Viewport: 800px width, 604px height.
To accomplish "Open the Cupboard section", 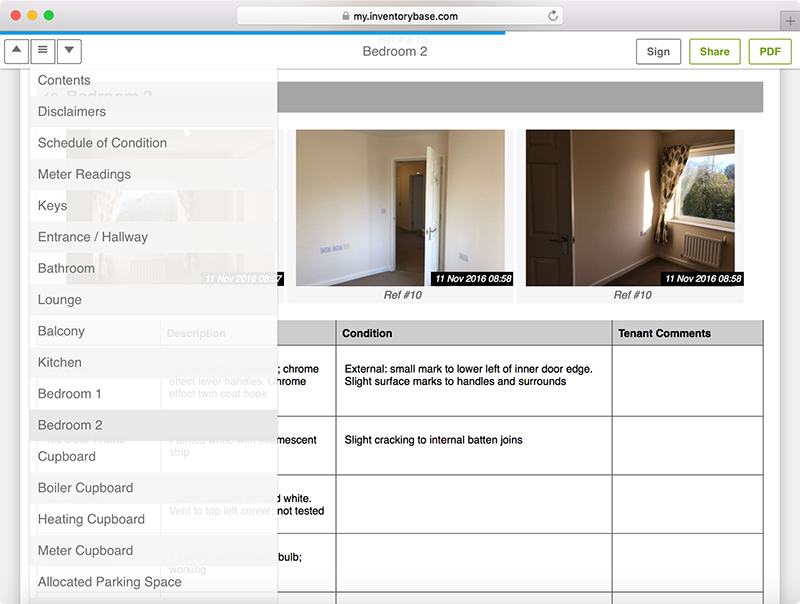I will tap(154, 457).
